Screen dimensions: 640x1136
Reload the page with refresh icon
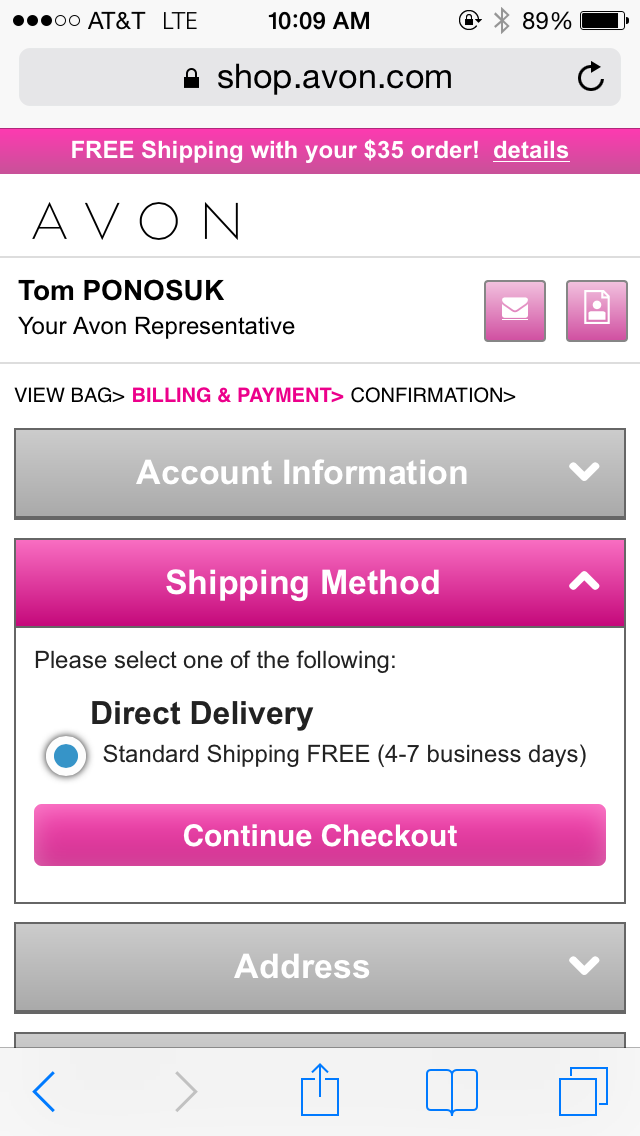591,77
